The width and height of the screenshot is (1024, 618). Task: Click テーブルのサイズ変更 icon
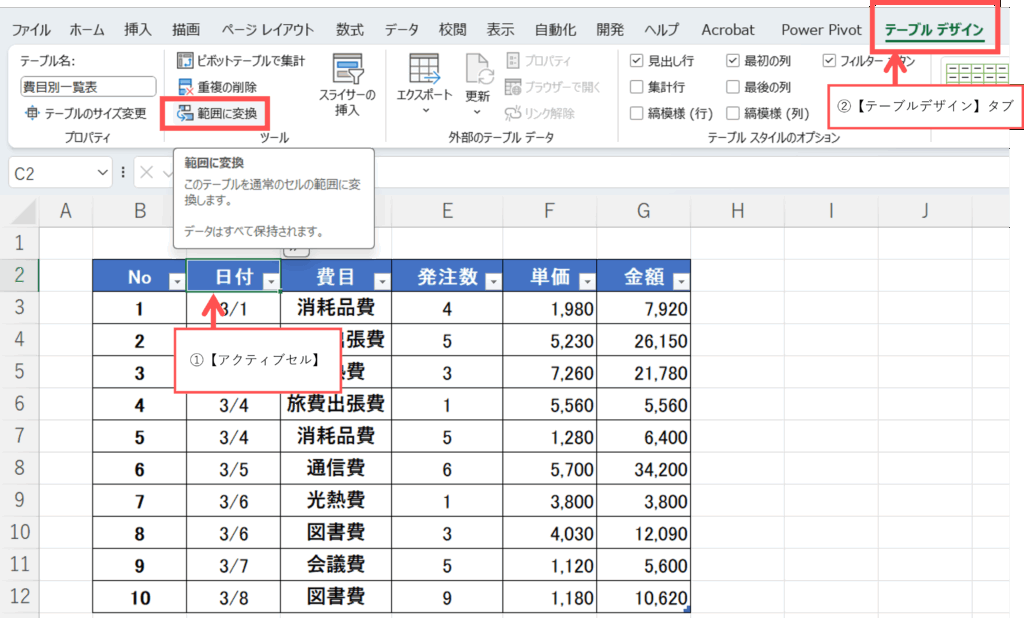tap(32, 113)
